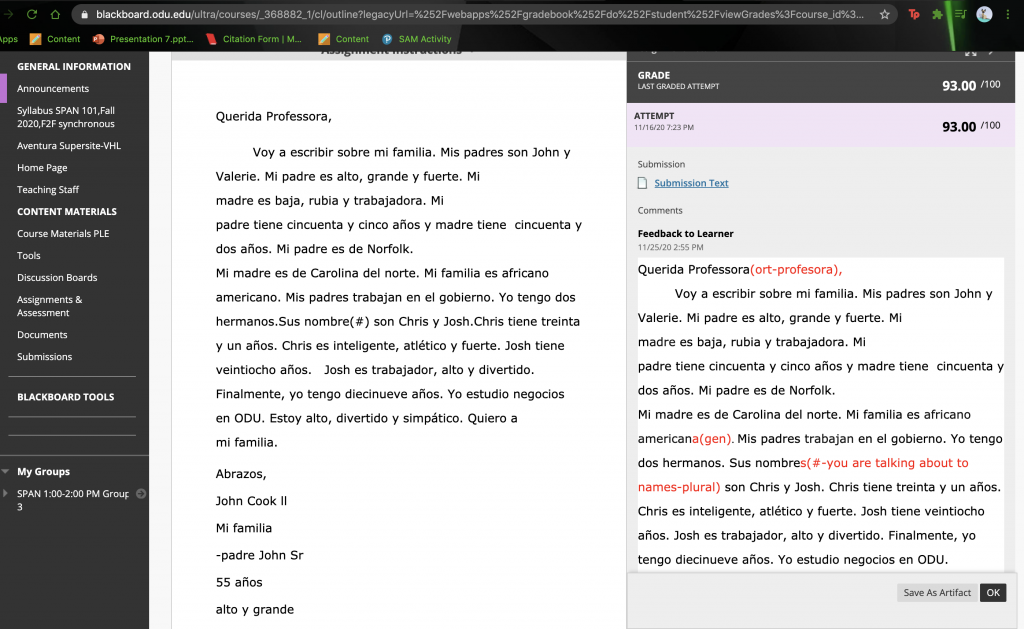
Task: Open Course Materials PLE
Action: click(x=63, y=234)
